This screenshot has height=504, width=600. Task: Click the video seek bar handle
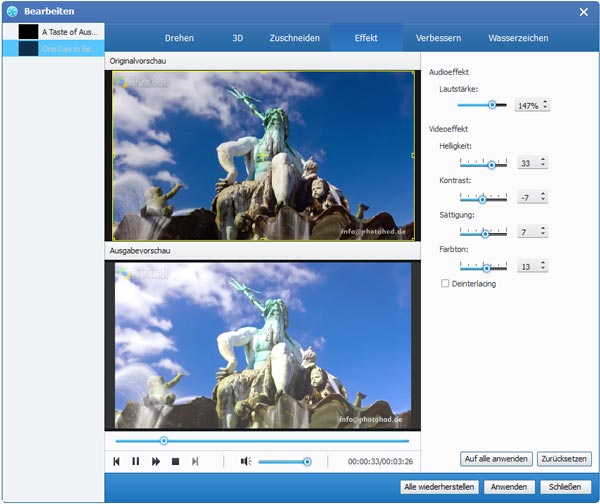(164, 441)
